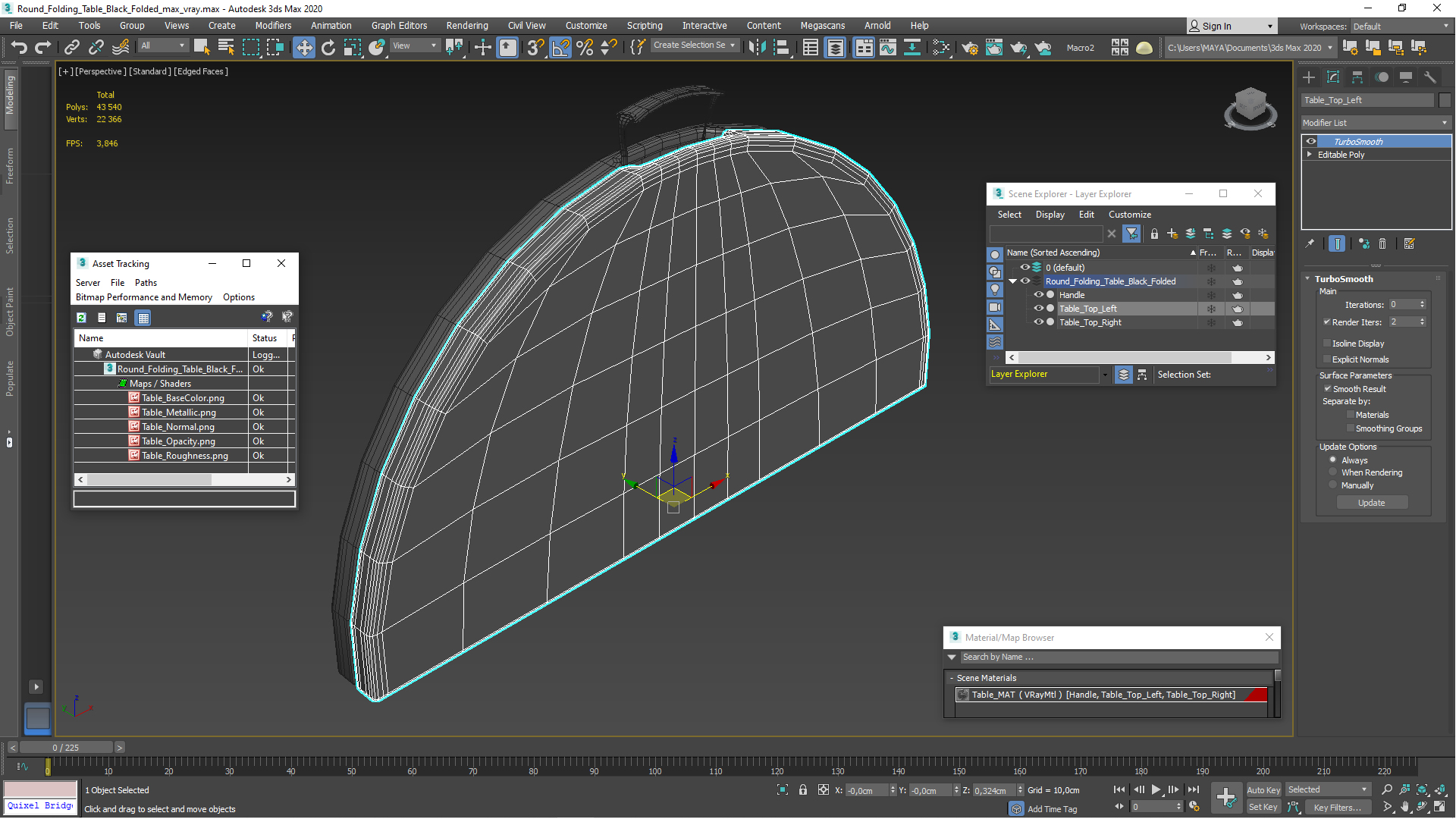Click the Mirror tool icon
The height and width of the screenshot is (819, 1456).
click(757, 48)
